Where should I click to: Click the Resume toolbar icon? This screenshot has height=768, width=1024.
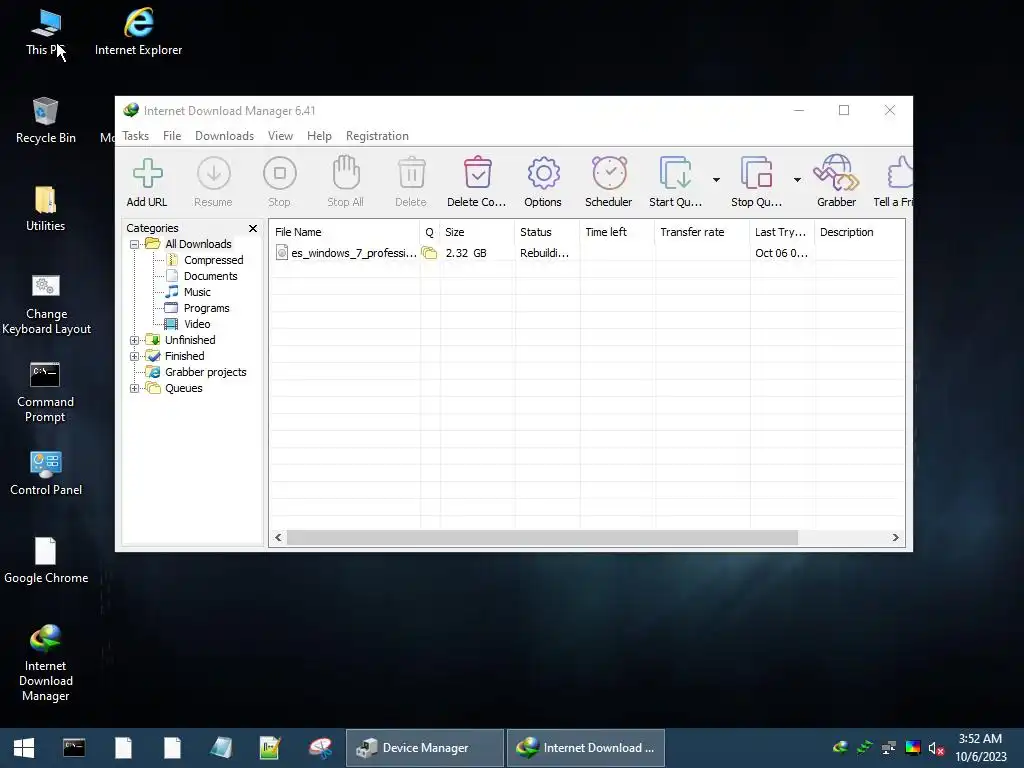[214, 174]
